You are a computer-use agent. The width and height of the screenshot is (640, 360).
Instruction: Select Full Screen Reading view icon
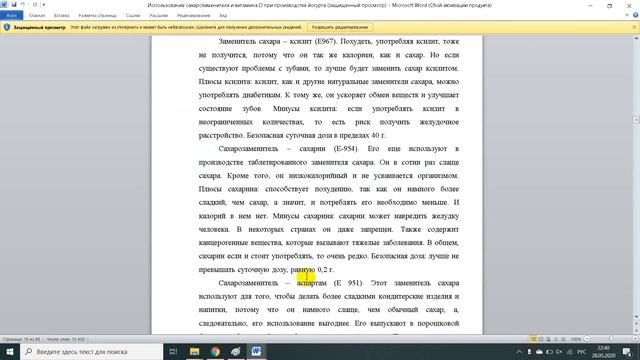[x=541, y=339]
